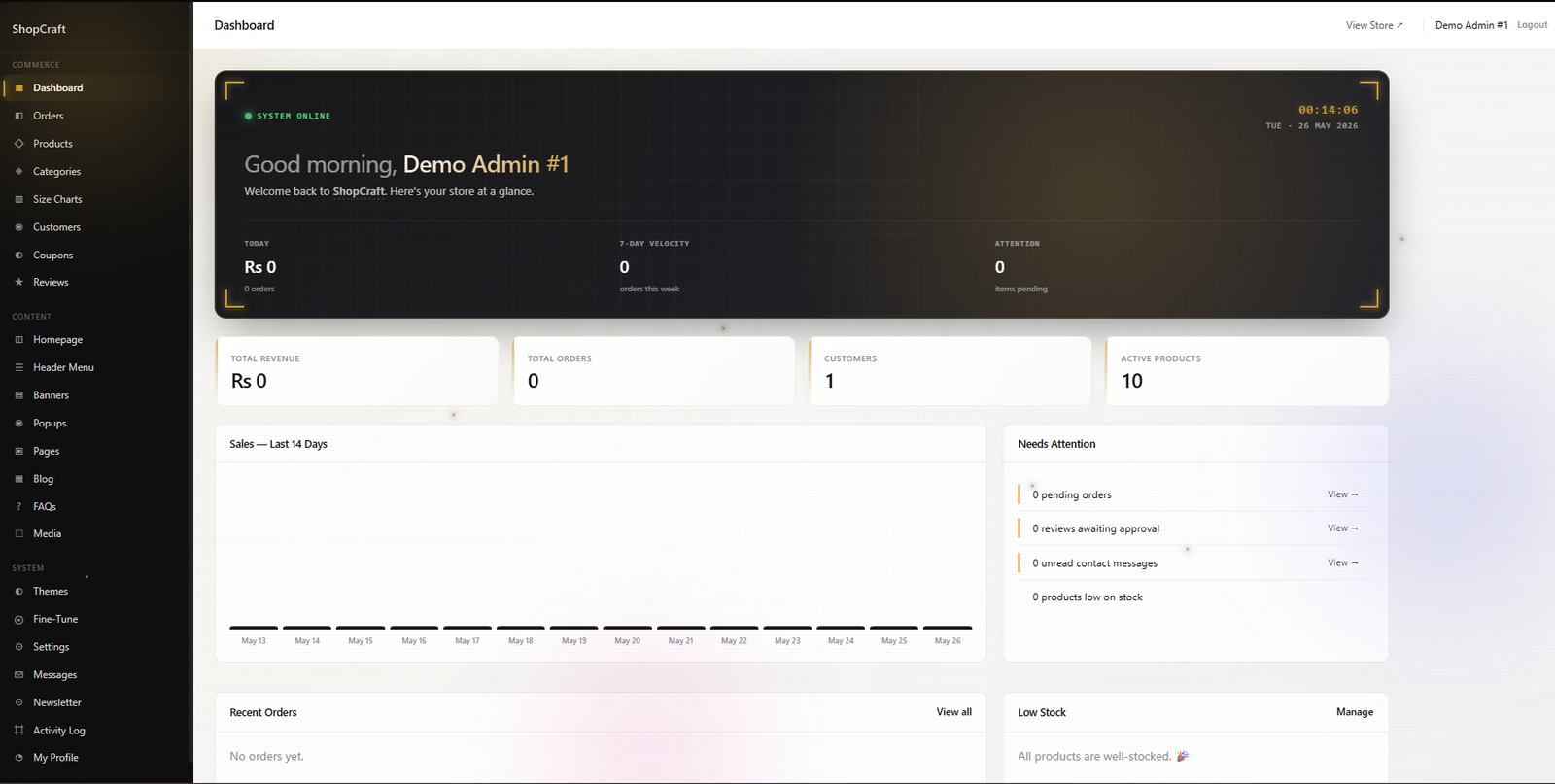Click the Coupons sidebar icon
Screen dimensions: 1555x784
[x=18, y=255]
